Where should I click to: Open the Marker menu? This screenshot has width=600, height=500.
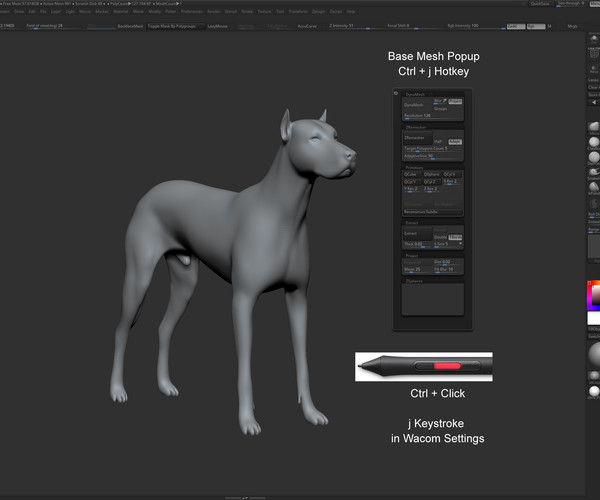point(102,11)
